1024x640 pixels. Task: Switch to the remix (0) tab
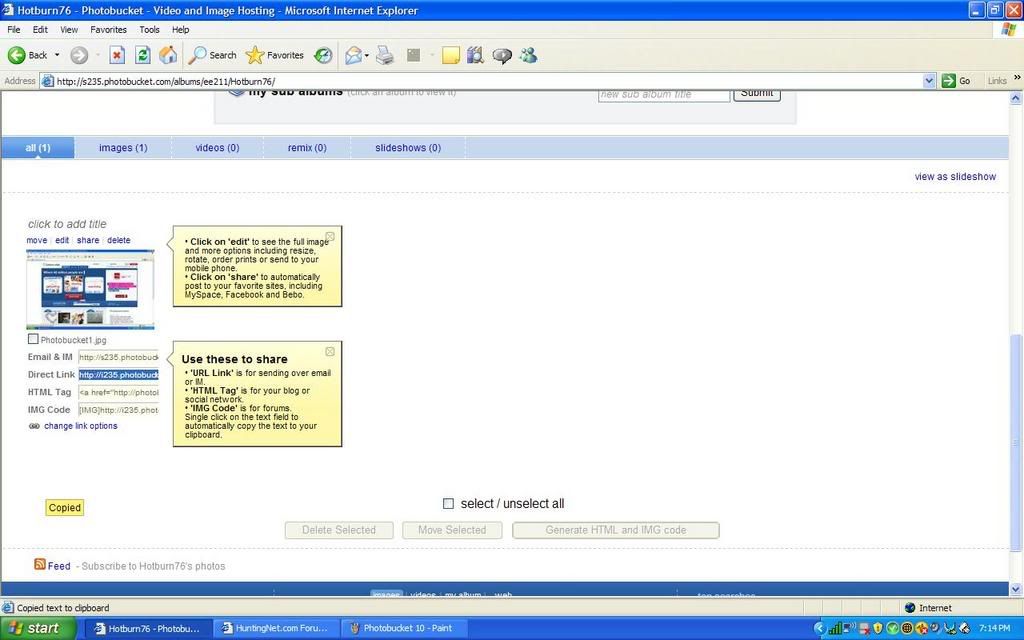[307, 148]
